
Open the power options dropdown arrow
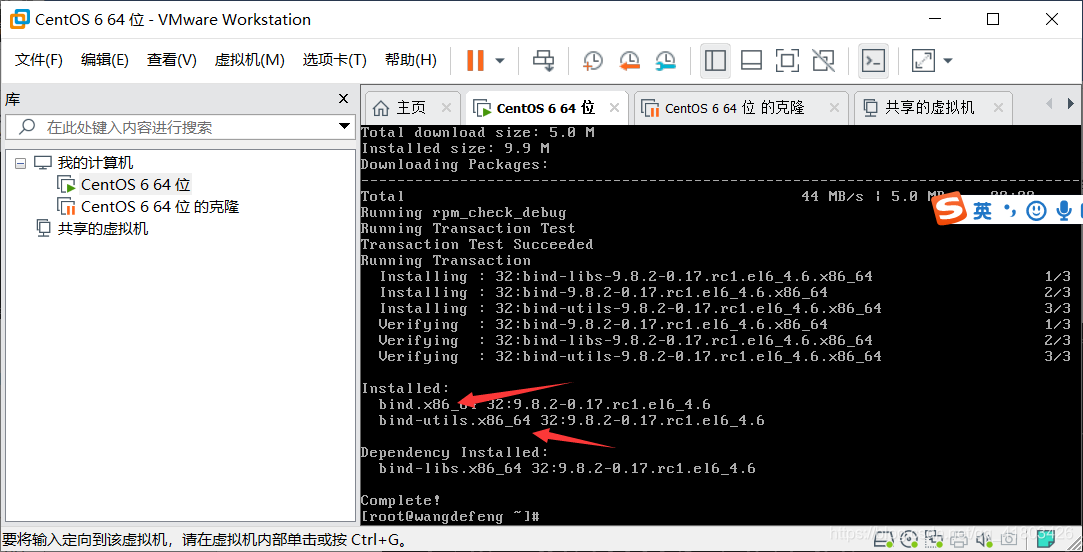pos(500,61)
